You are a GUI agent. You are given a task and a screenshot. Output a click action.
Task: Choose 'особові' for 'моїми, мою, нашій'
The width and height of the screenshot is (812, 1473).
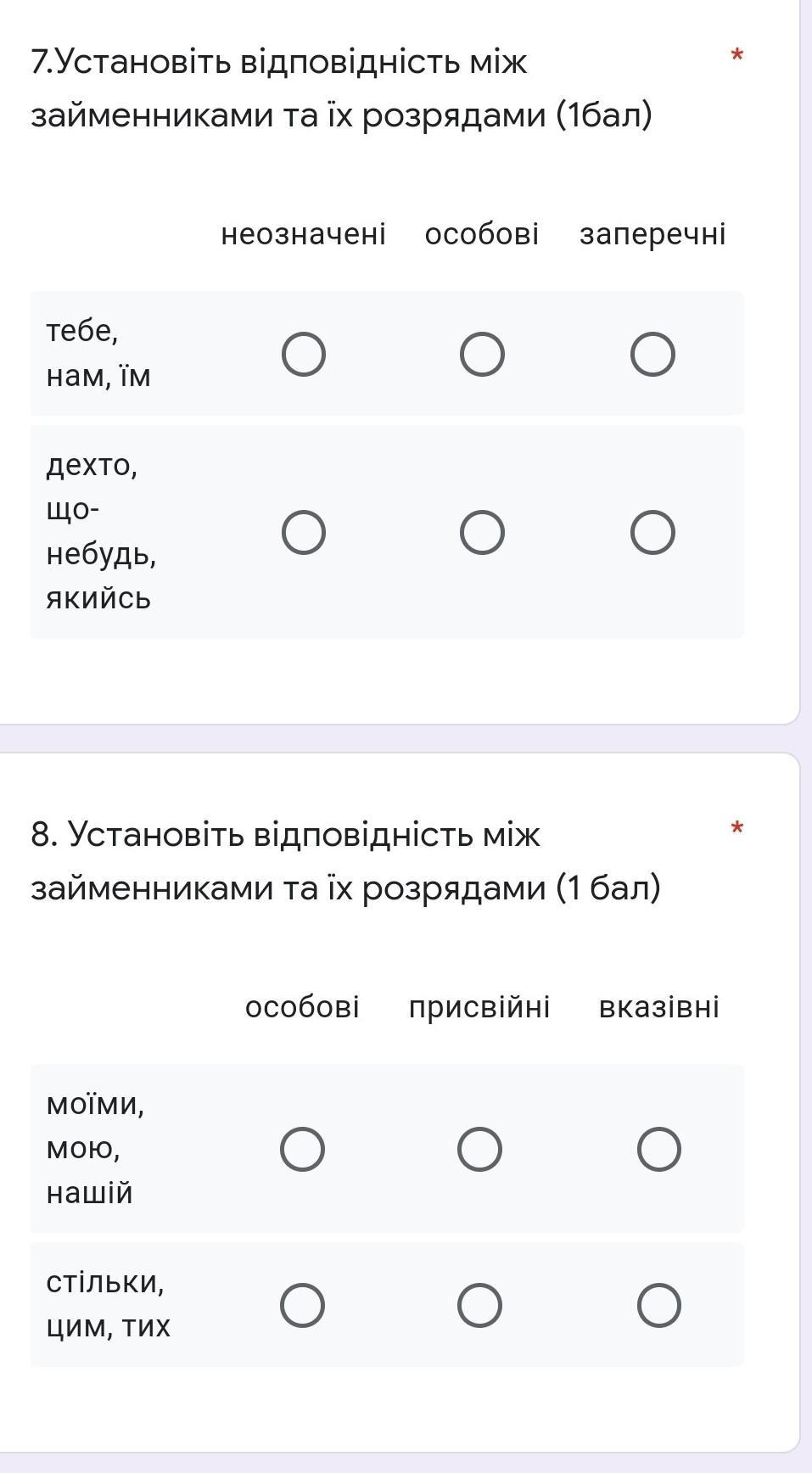tap(302, 1149)
